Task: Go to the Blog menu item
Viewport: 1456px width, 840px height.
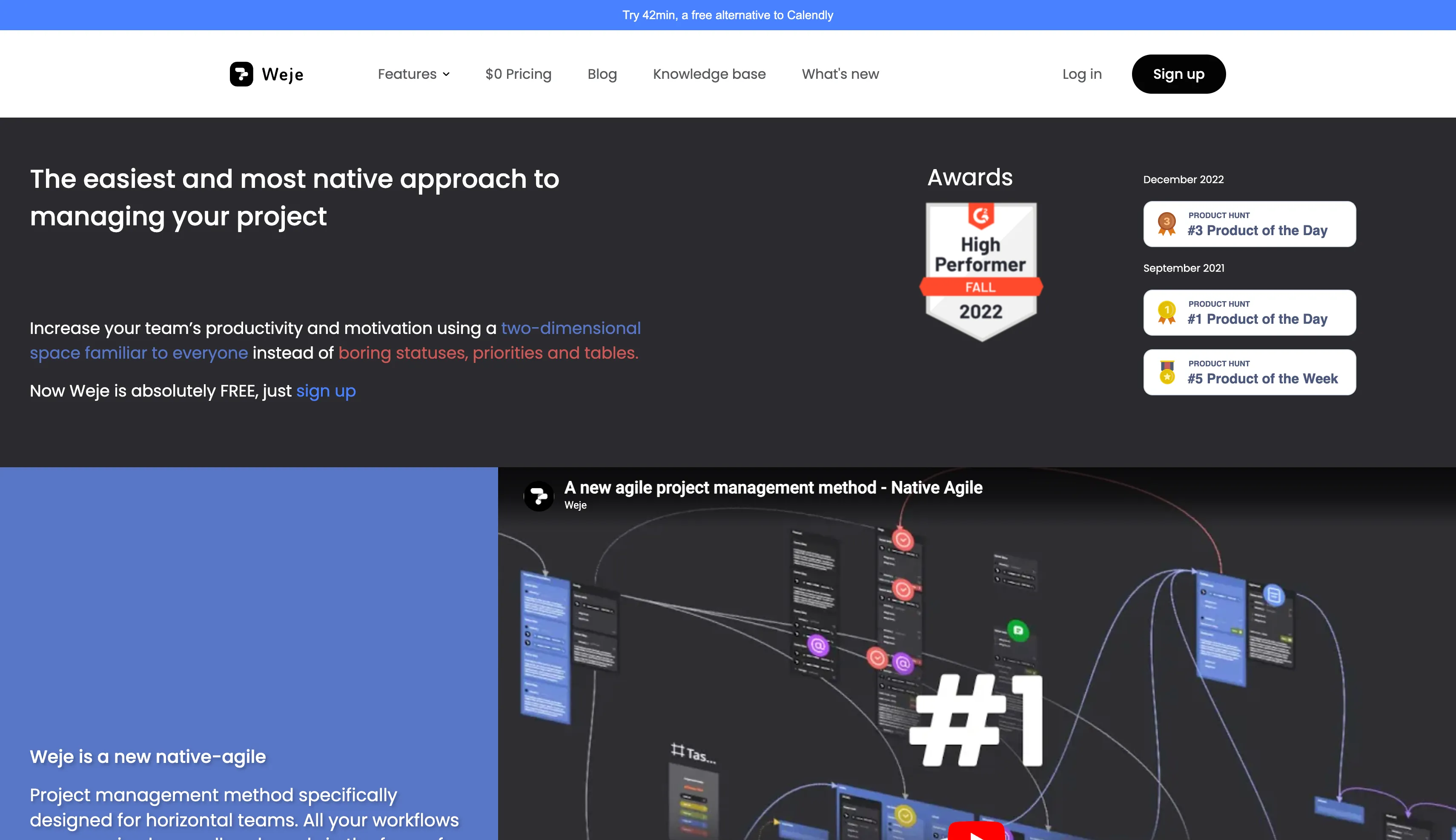Action: click(x=602, y=74)
